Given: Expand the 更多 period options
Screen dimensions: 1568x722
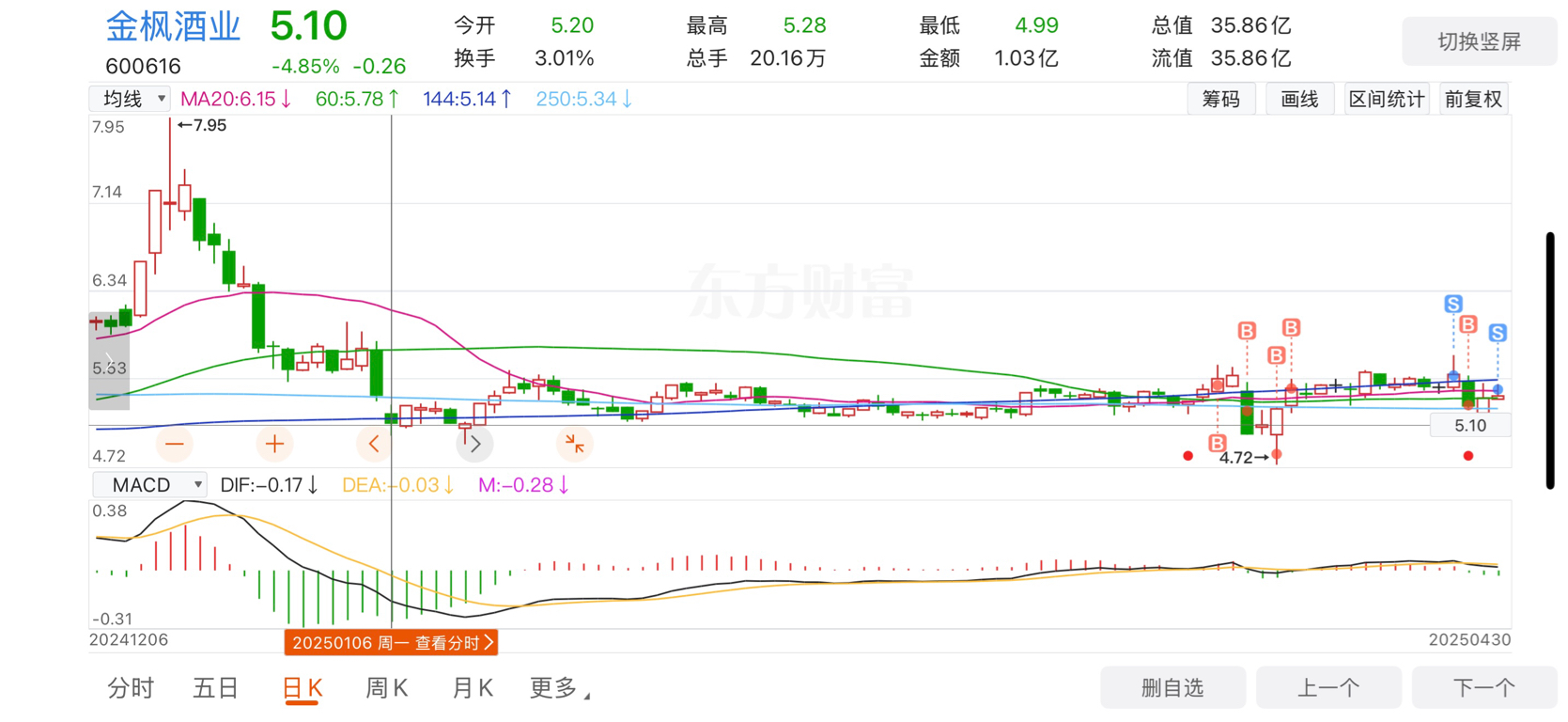Looking at the screenshot, I should (560, 688).
